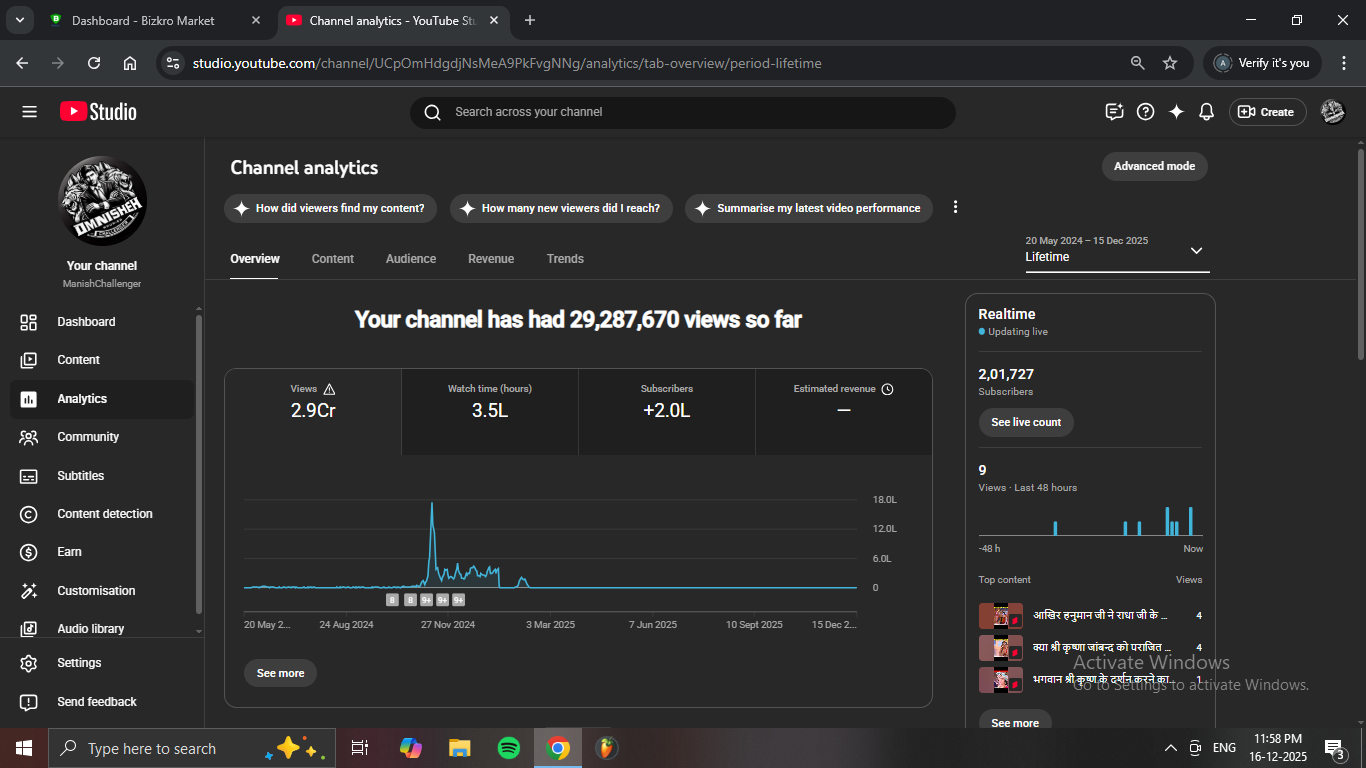
Task: Expand the Lifetime date range dropdown
Action: (x=1196, y=251)
